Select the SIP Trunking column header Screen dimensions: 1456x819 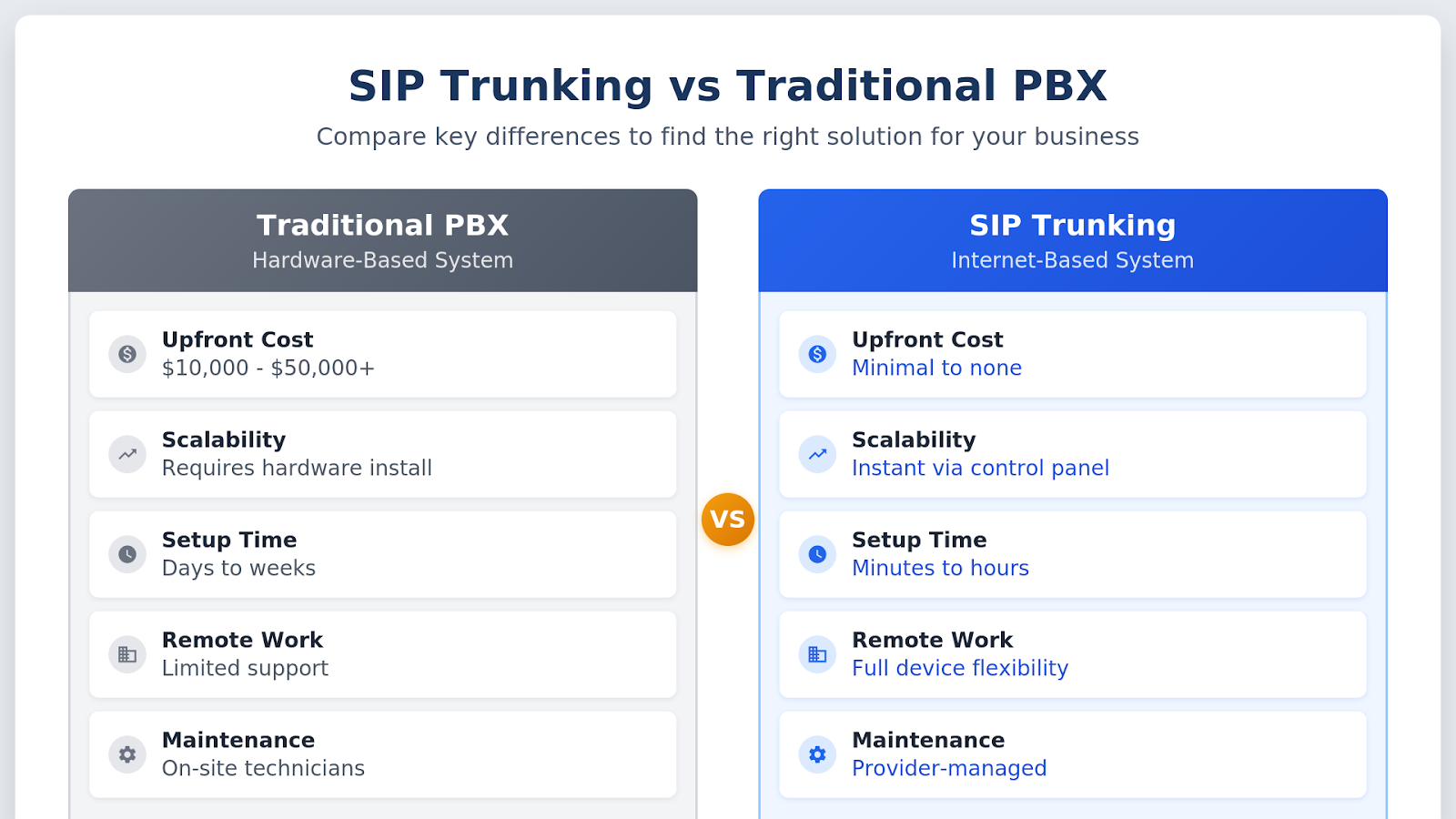[1072, 240]
